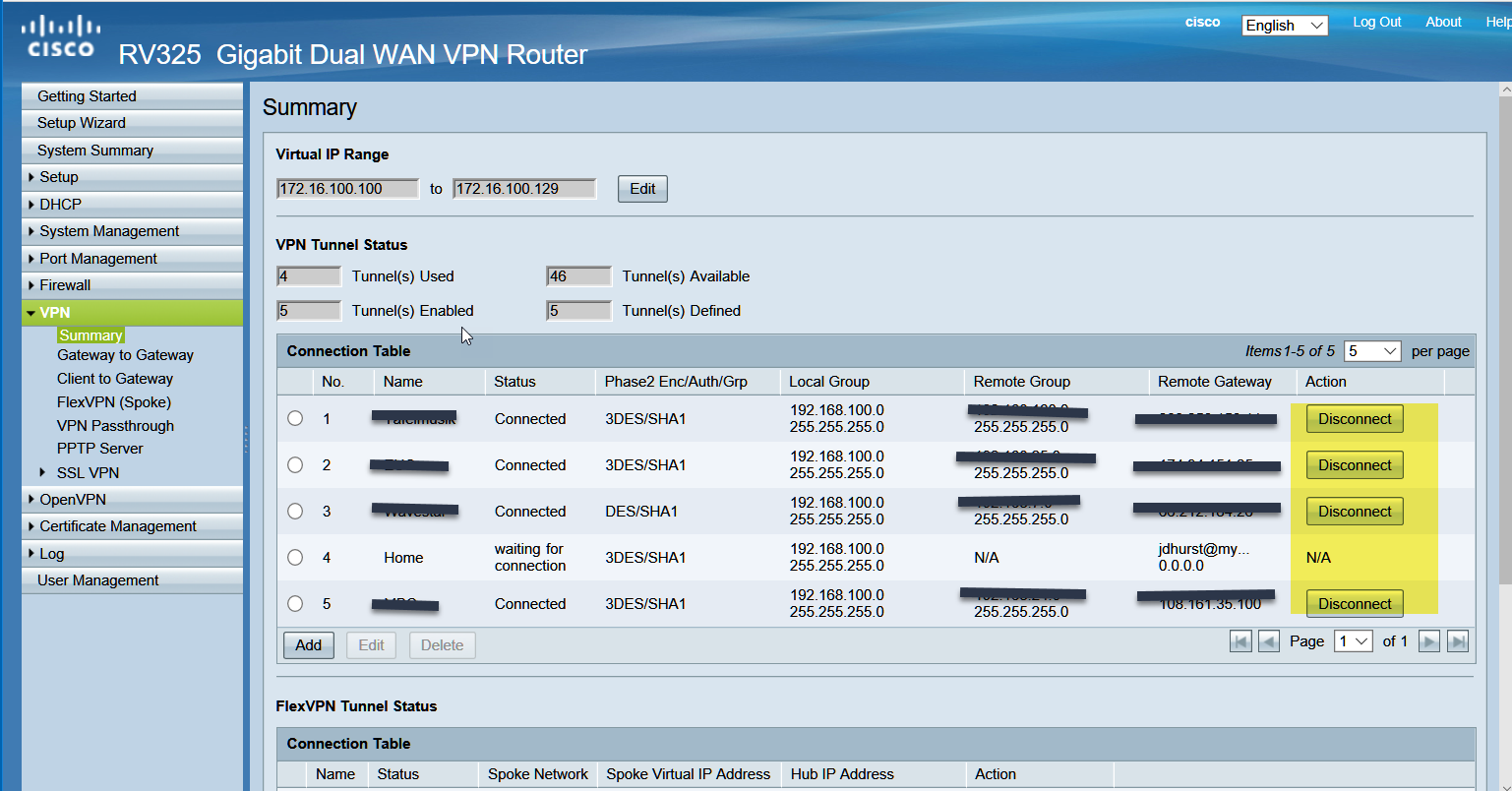This screenshot has height=791, width=1512.
Task: Expand the Setup menu section
Action: [132, 177]
